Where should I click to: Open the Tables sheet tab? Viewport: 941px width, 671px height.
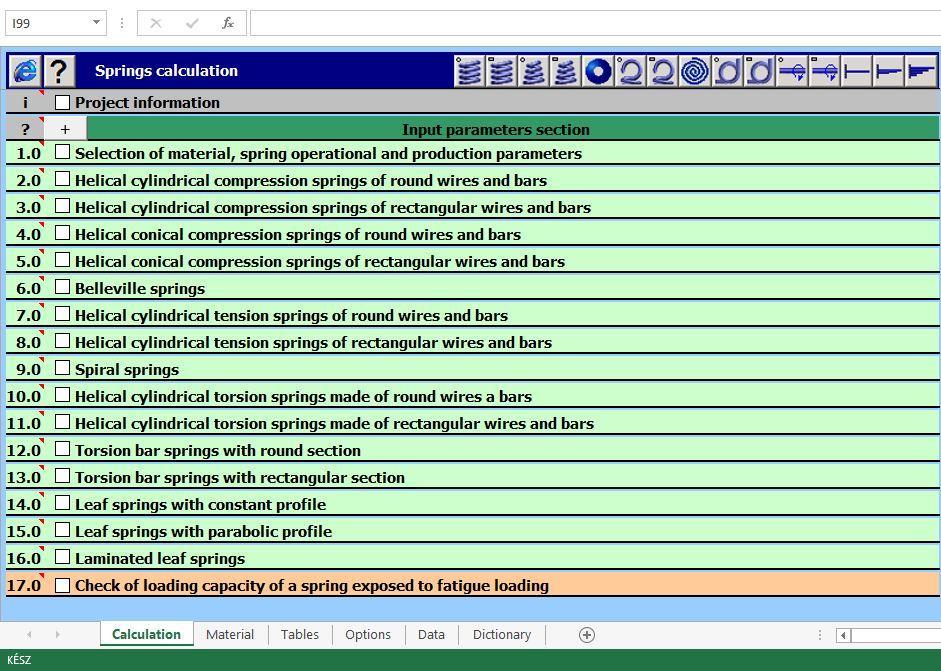point(299,634)
